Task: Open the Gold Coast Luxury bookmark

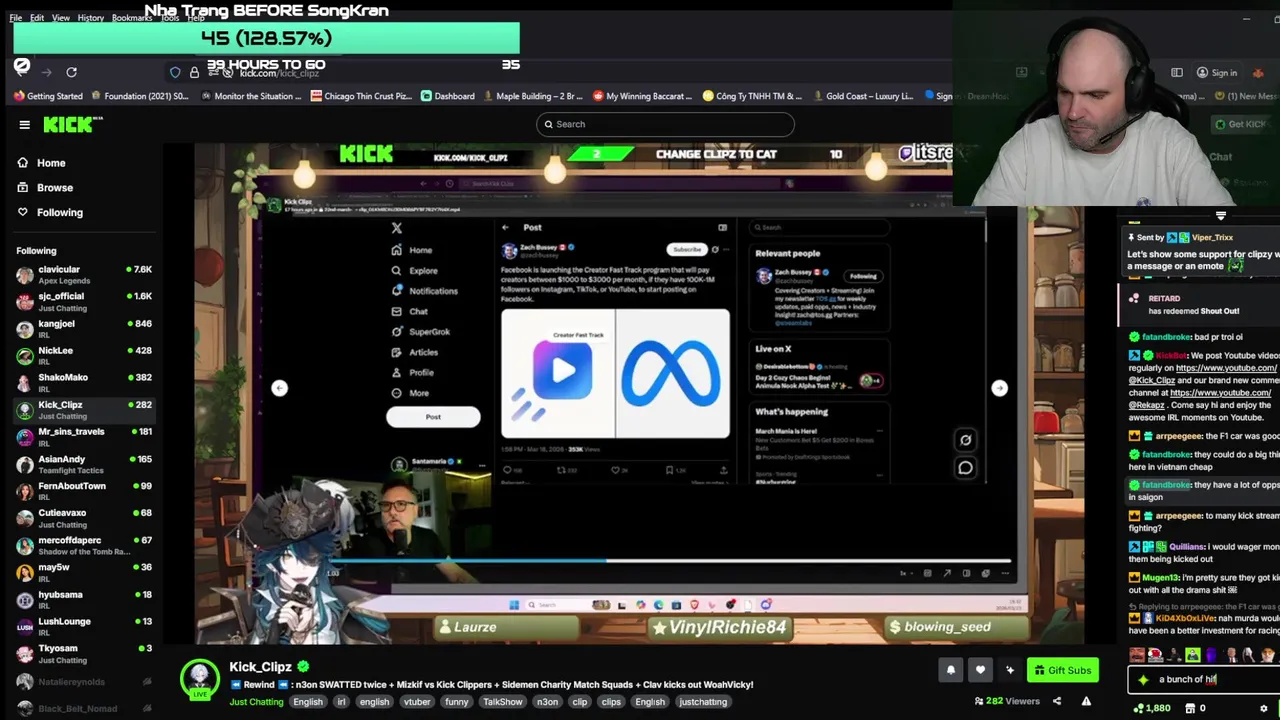Action: (862, 96)
